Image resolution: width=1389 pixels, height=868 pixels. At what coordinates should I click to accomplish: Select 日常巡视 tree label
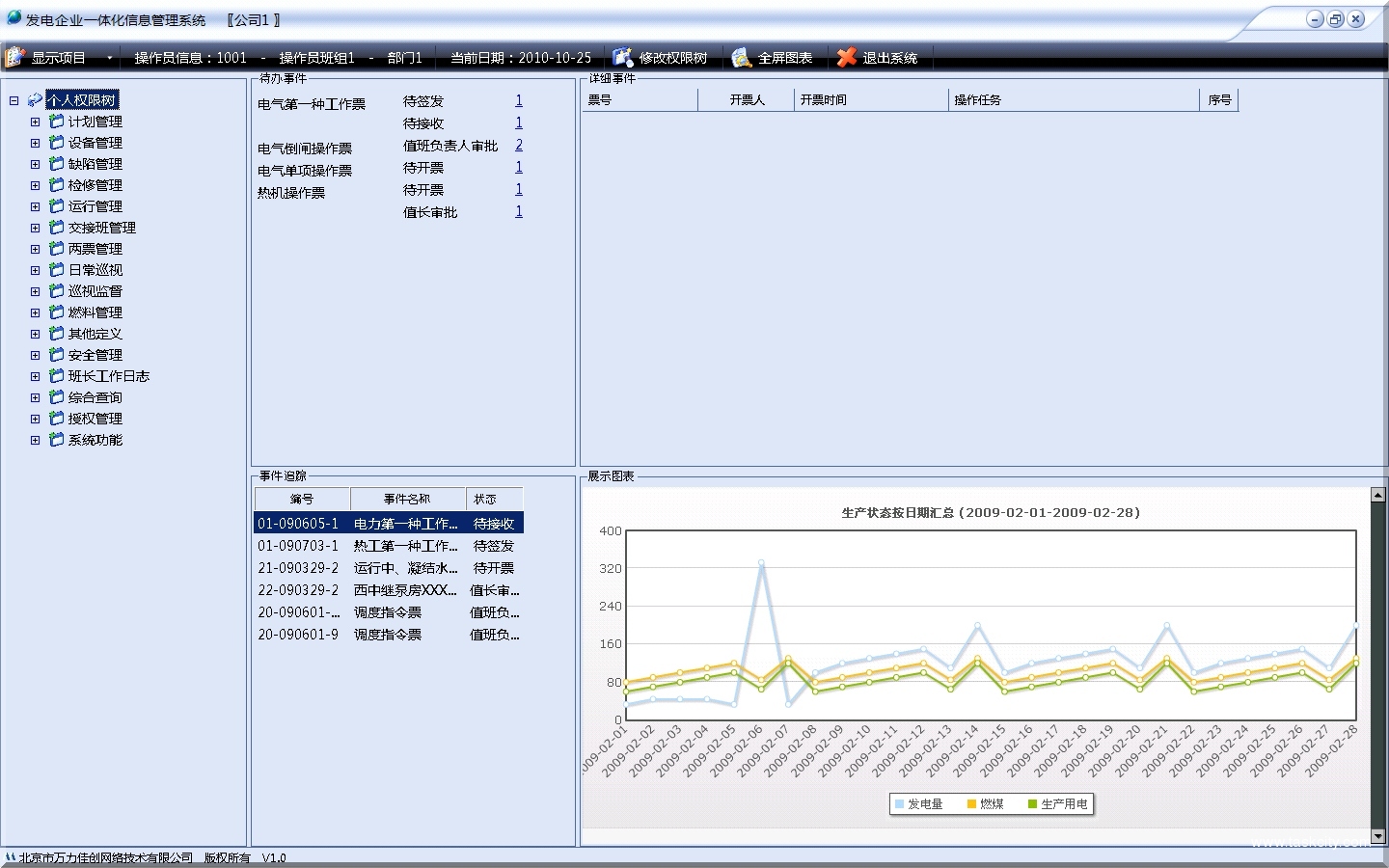point(95,270)
